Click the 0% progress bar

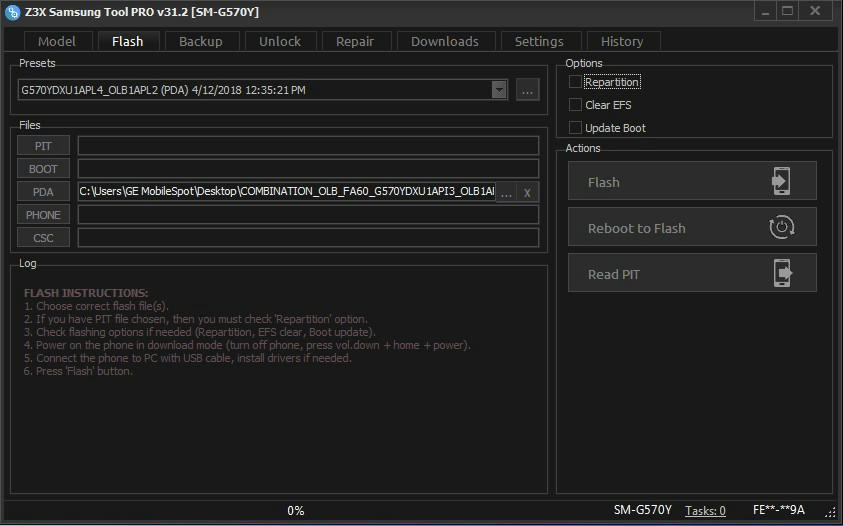[x=295, y=510]
